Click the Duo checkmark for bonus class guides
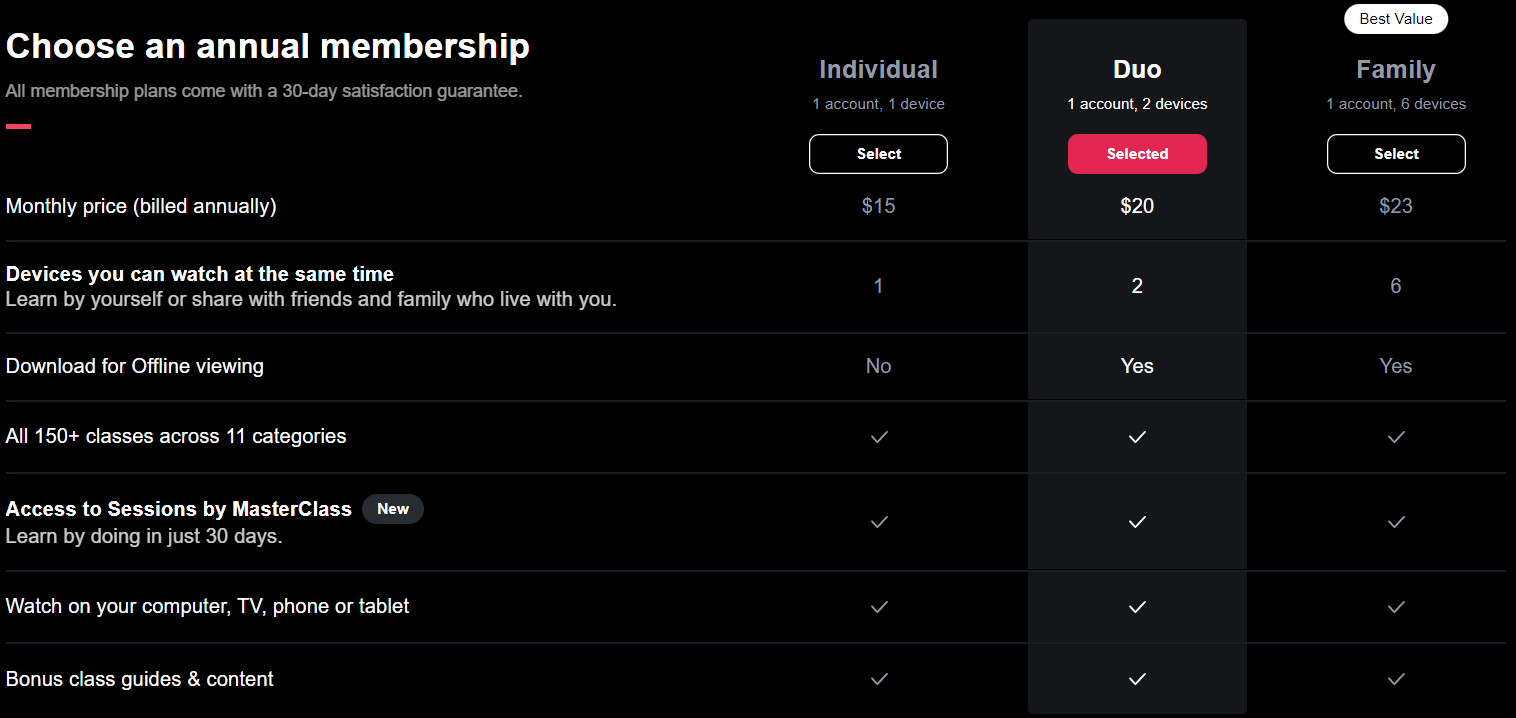 [1137, 679]
